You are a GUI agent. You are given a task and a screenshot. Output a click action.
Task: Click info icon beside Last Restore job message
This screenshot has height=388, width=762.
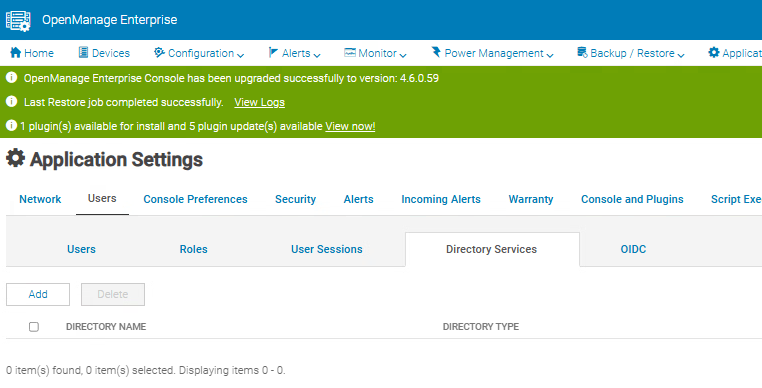click(x=11, y=102)
